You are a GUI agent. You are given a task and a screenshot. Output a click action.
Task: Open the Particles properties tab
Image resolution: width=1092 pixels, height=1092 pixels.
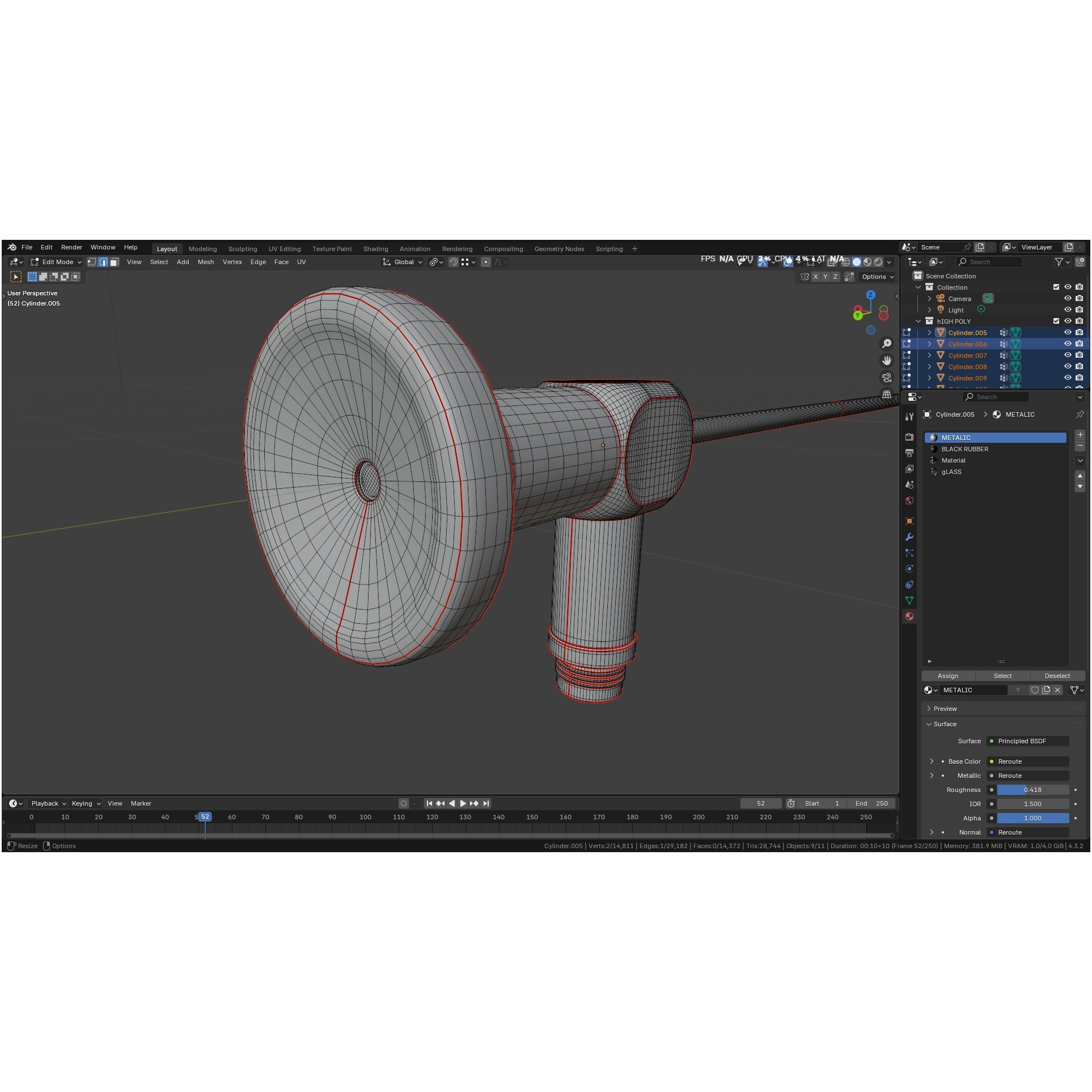pos(910,553)
